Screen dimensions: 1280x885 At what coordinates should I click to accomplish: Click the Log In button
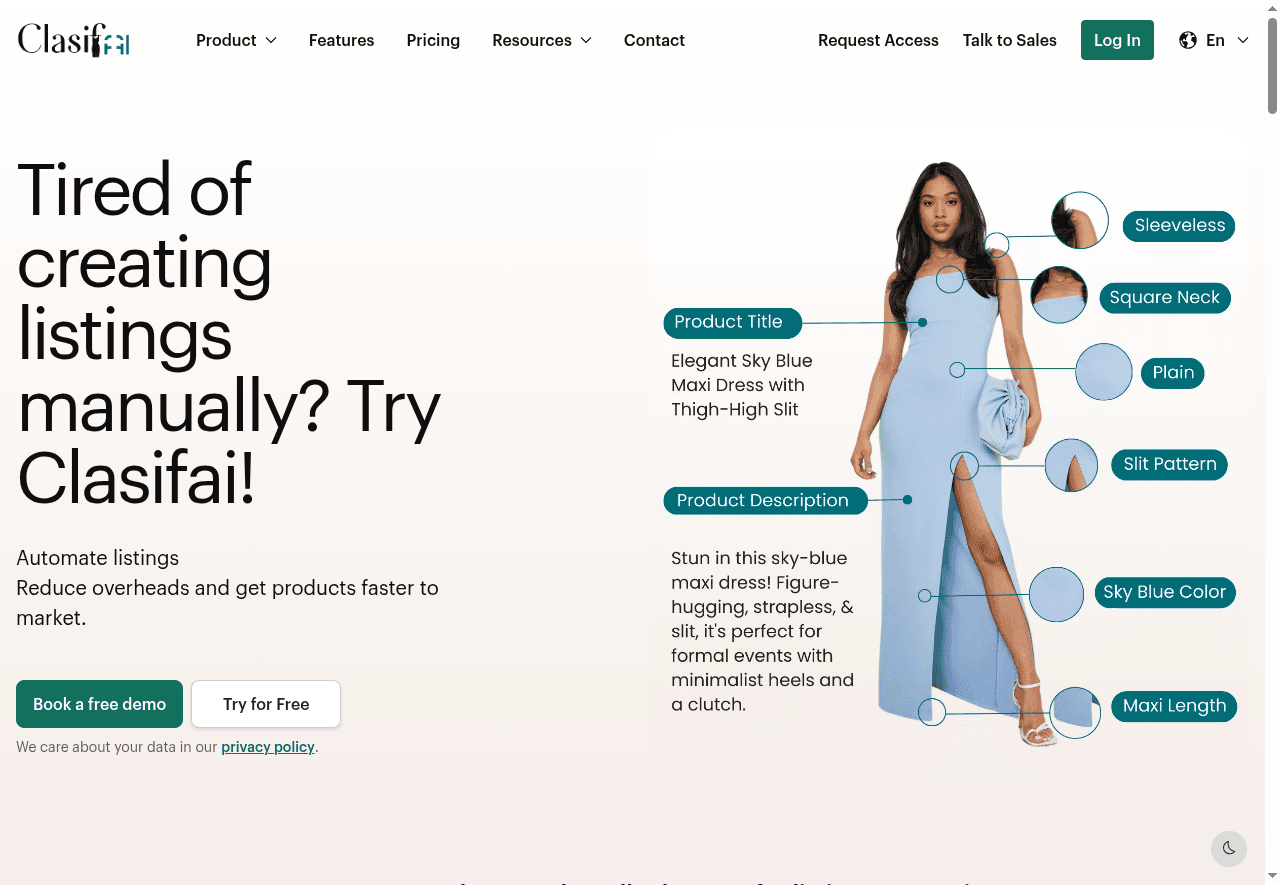1117,40
